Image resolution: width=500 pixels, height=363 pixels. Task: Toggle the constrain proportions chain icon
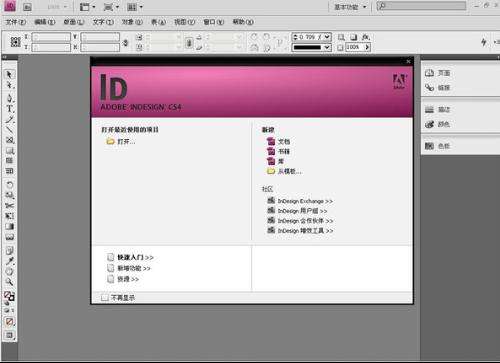(126, 42)
